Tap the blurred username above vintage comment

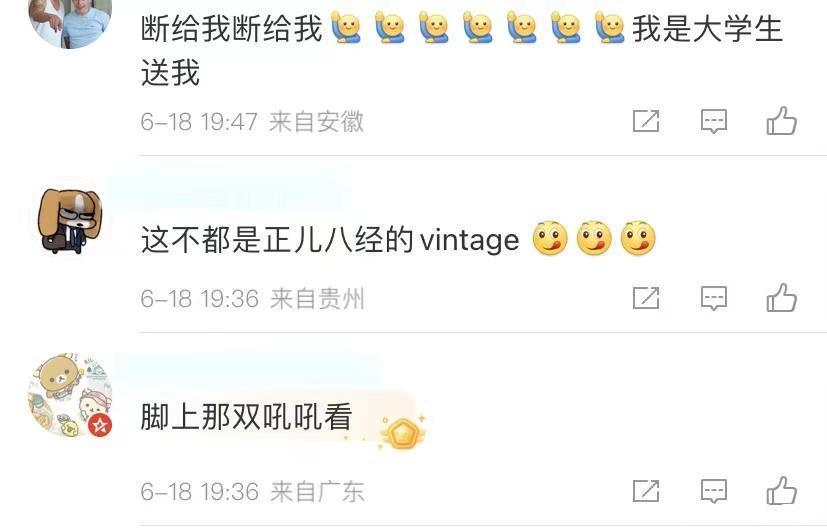(x=228, y=194)
